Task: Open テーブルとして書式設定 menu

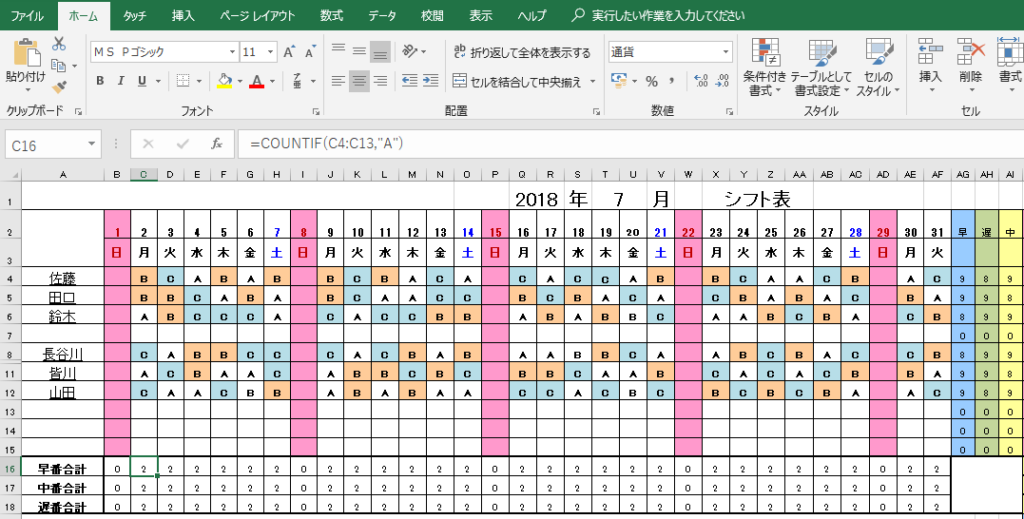Action: pyautogui.click(x=822, y=67)
